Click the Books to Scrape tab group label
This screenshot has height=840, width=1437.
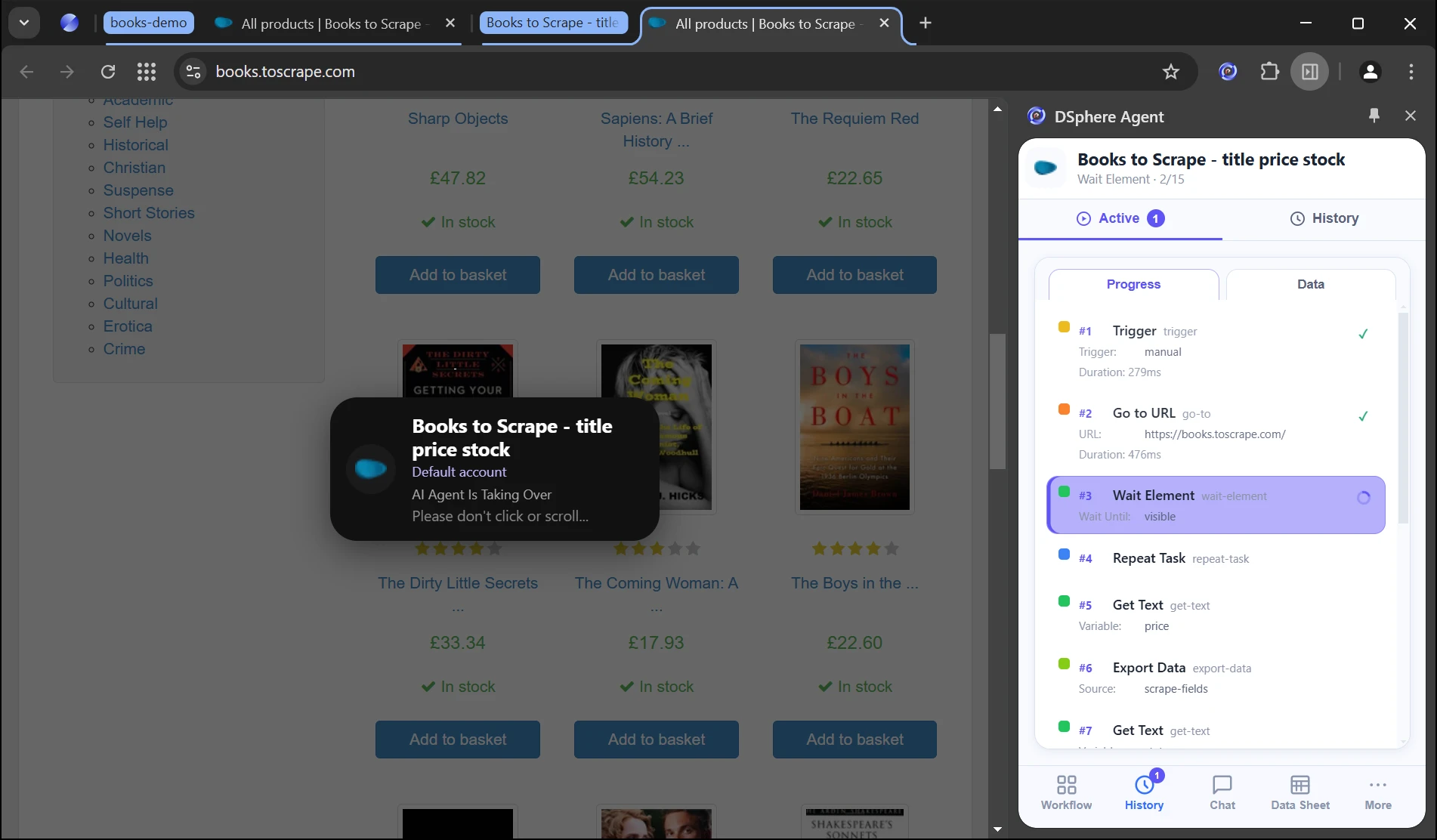552,23
